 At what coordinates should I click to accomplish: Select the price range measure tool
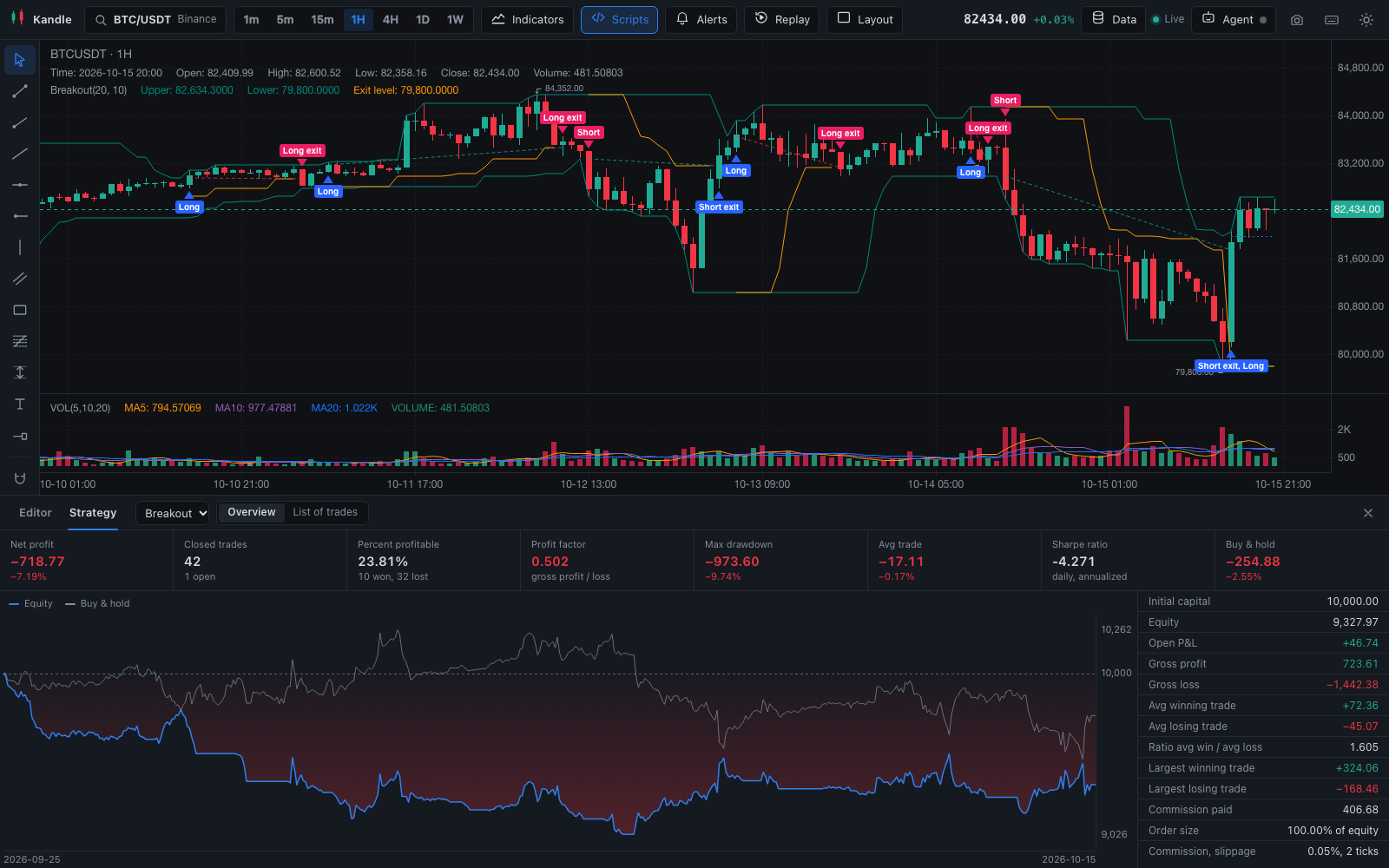click(20, 372)
